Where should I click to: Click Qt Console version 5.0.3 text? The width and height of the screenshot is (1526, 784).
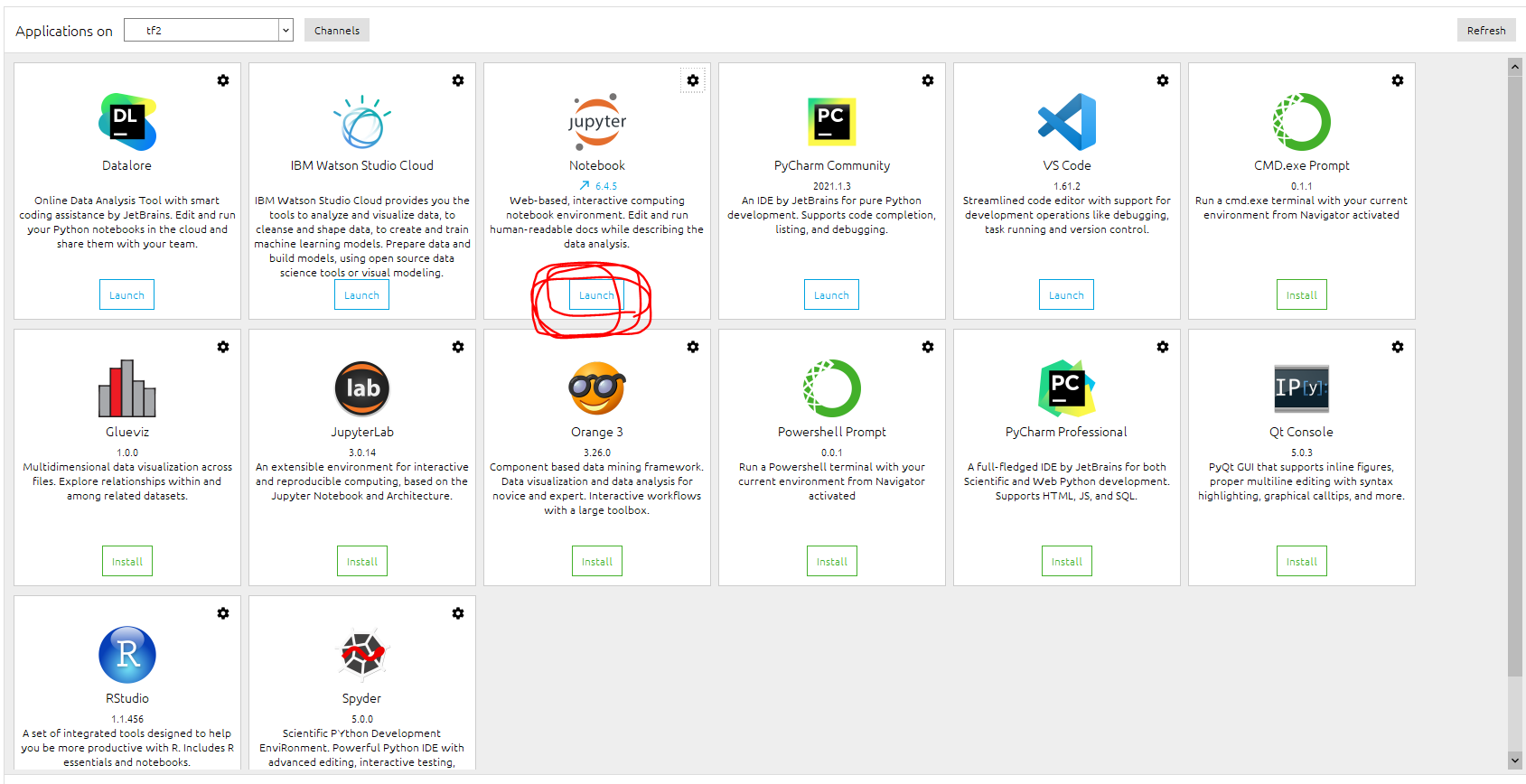point(1302,453)
